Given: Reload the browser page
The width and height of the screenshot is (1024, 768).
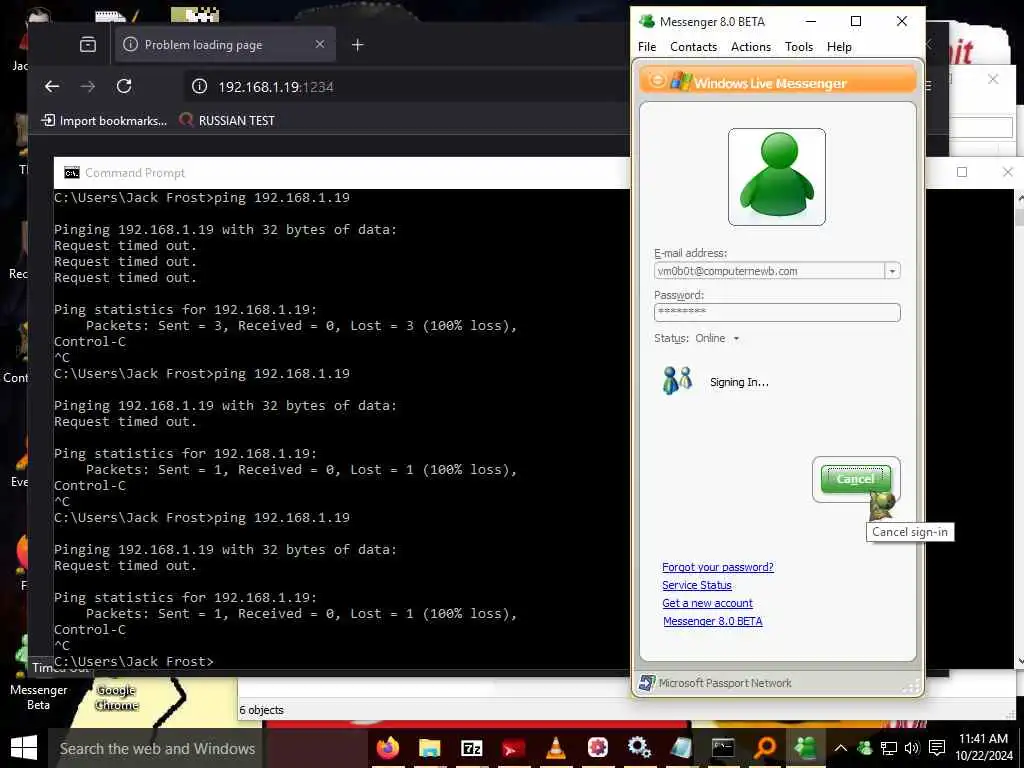Looking at the screenshot, I should click(124, 86).
